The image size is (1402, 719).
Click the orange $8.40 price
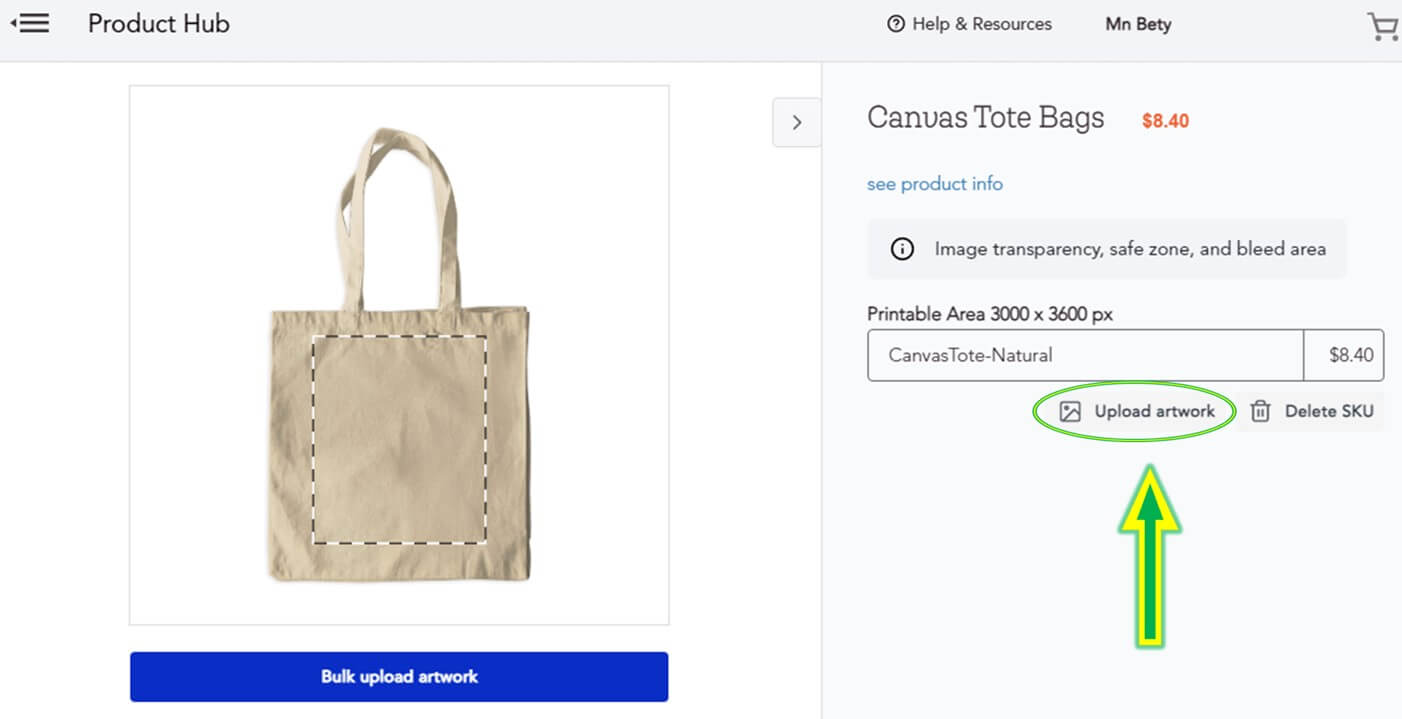[x=1165, y=121]
